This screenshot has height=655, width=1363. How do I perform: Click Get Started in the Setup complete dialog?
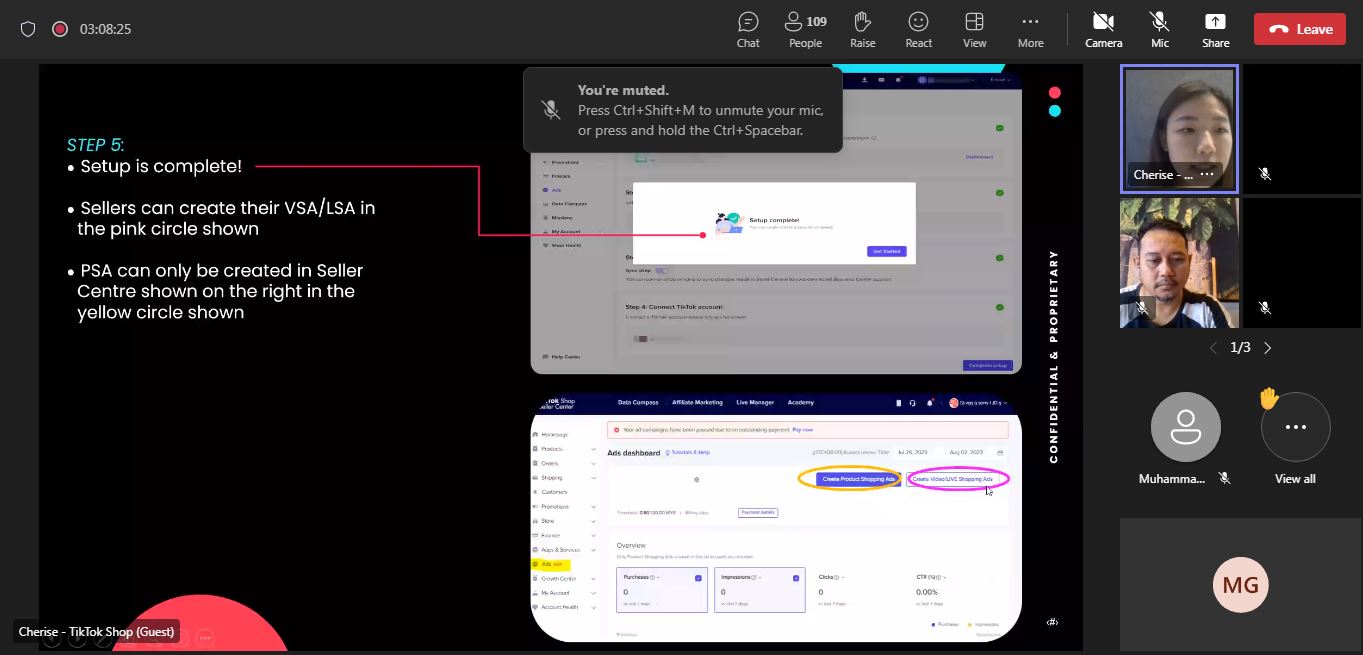click(x=886, y=251)
